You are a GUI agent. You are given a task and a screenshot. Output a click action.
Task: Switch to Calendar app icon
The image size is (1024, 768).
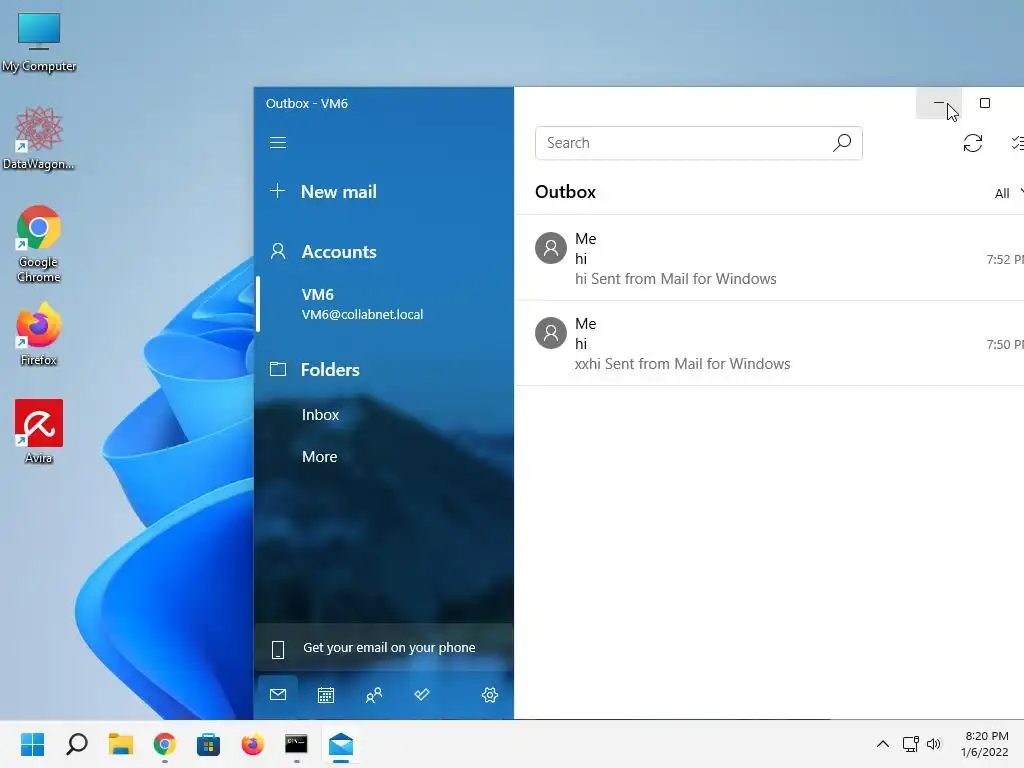pos(326,695)
